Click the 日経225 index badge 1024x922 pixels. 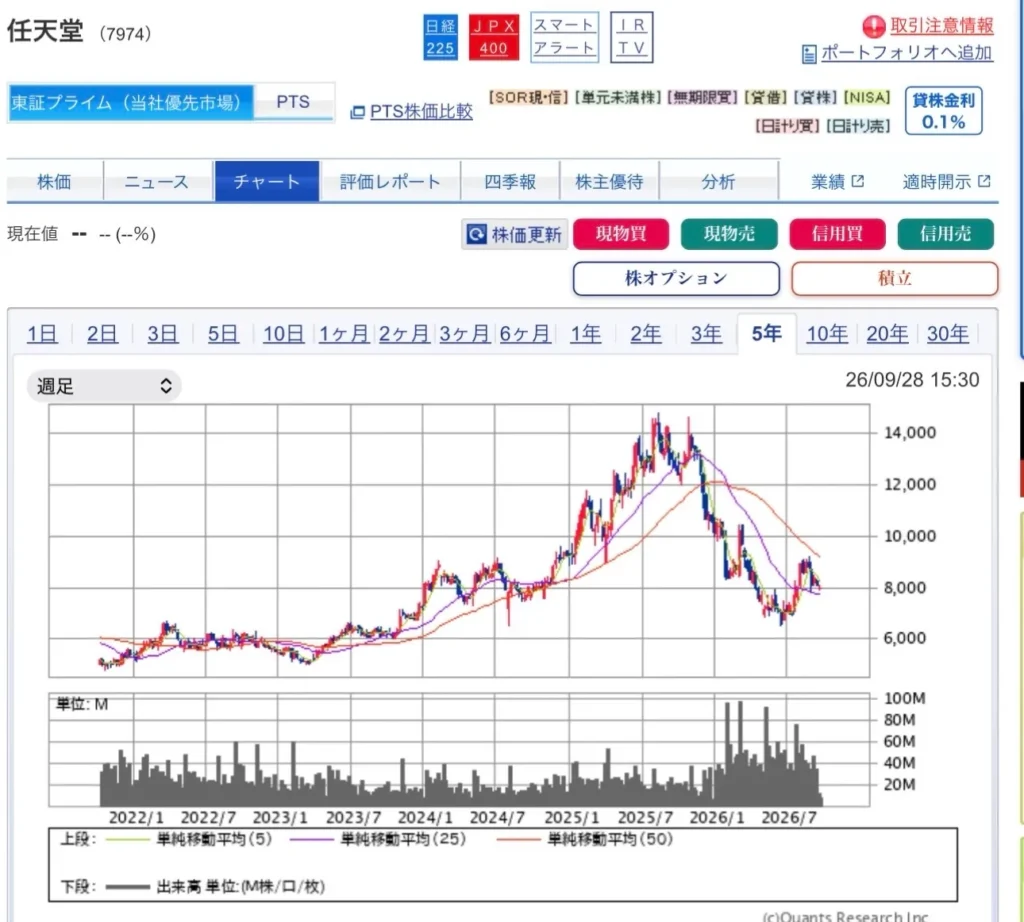[x=441, y=37]
